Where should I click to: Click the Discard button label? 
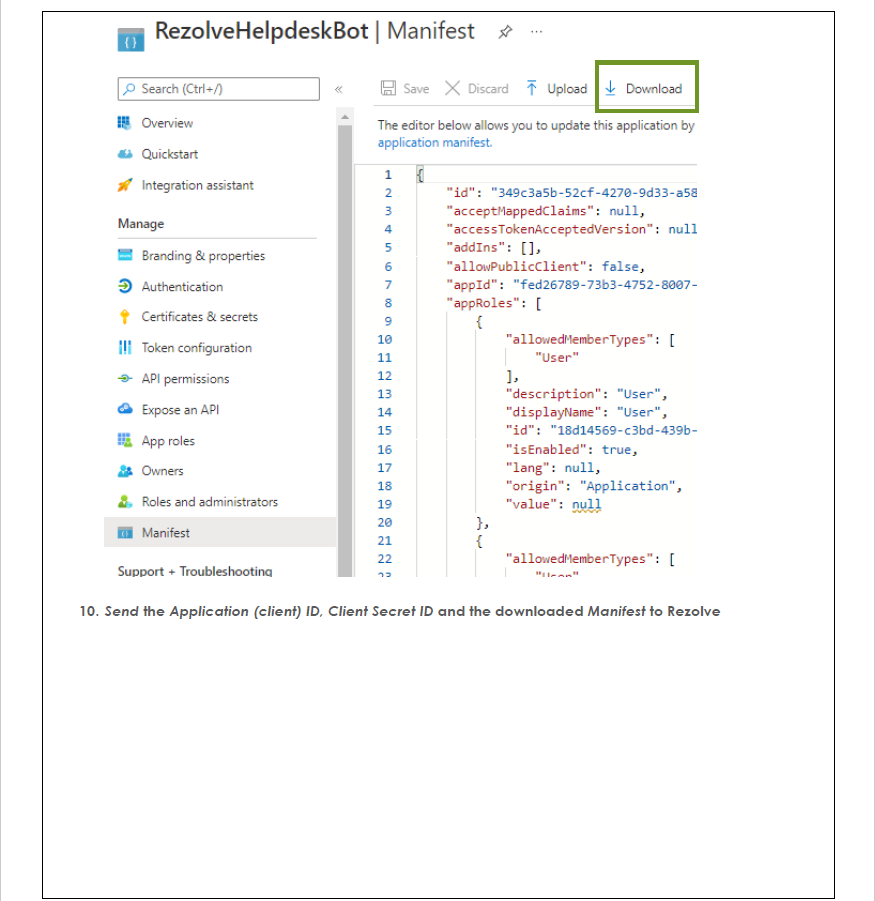coord(488,88)
